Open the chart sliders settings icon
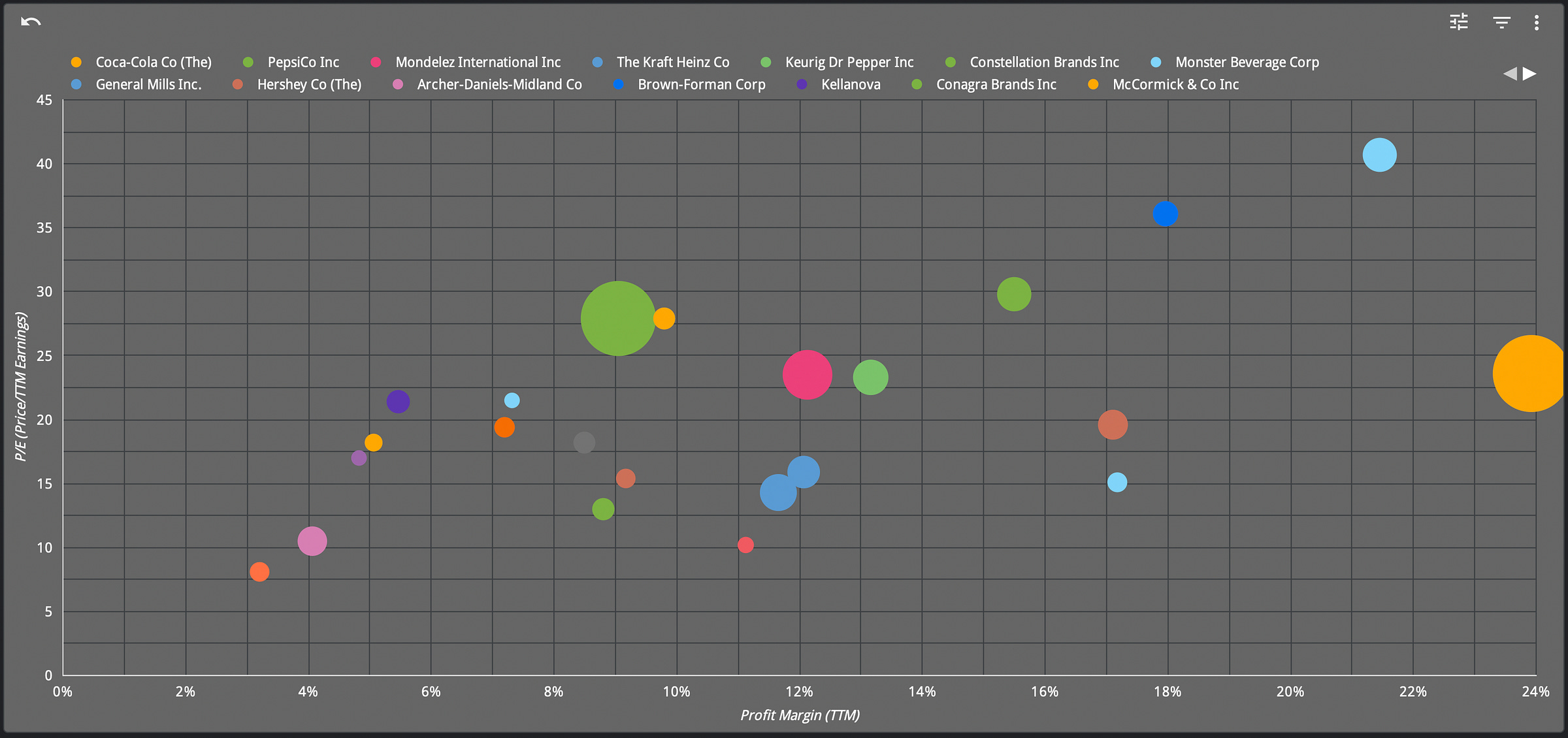 1458,22
